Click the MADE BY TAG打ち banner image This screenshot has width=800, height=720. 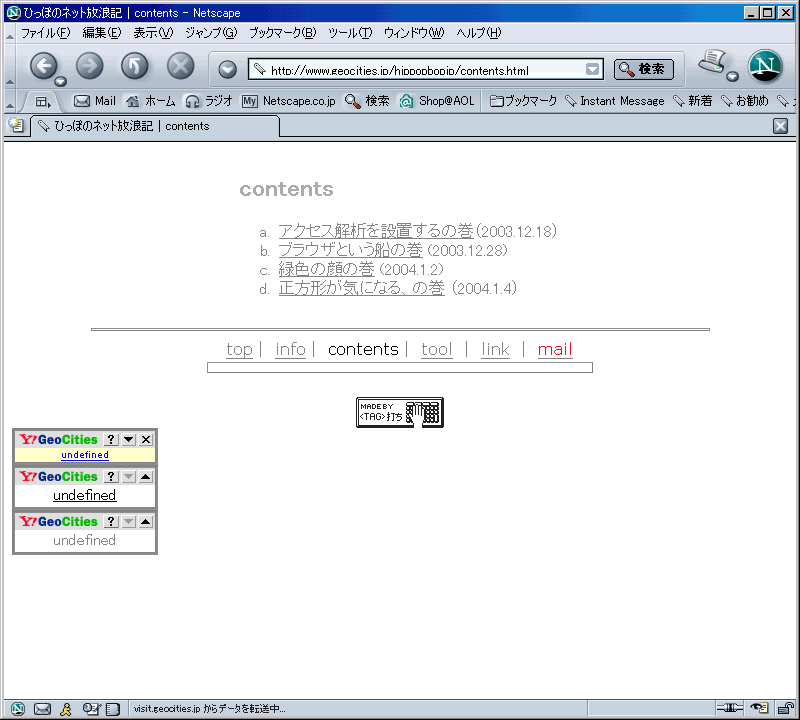pos(400,412)
